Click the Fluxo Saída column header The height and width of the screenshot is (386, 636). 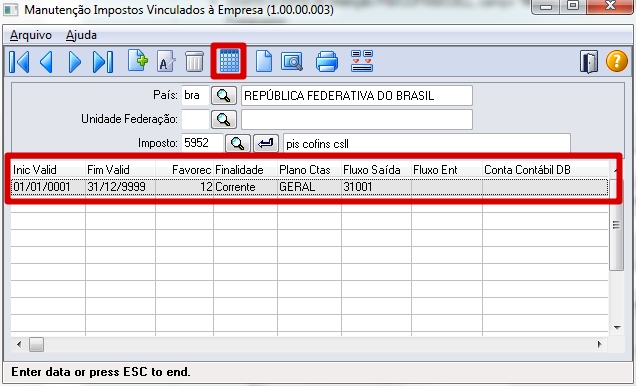(x=376, y=169)
